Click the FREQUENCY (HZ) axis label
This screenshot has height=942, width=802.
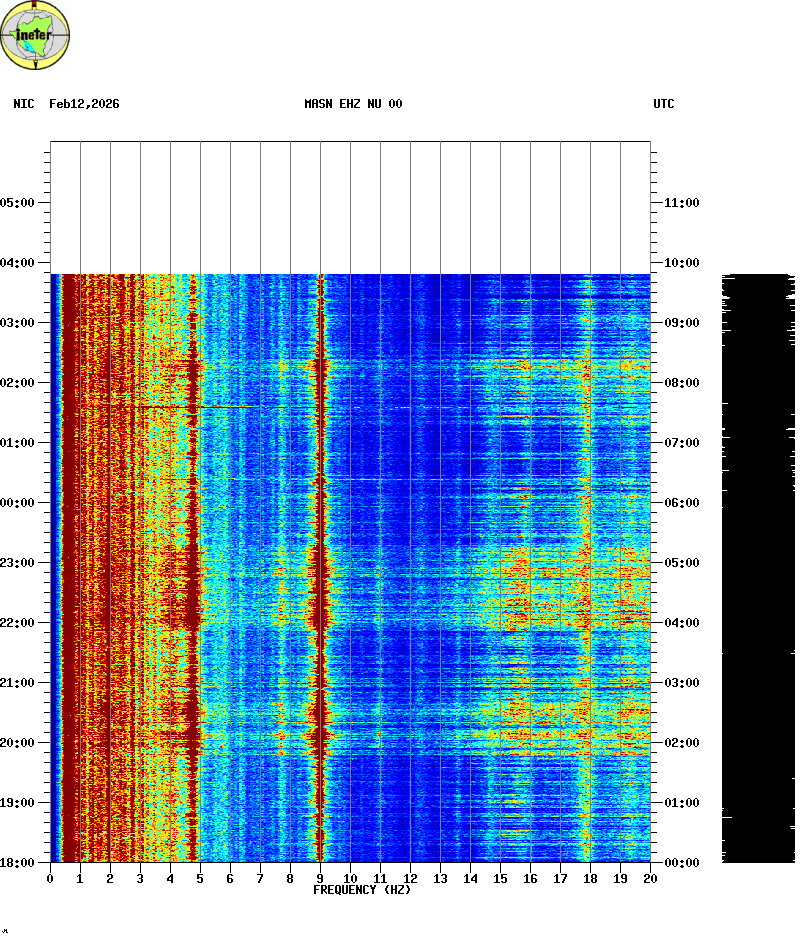[x=362, y=890]
